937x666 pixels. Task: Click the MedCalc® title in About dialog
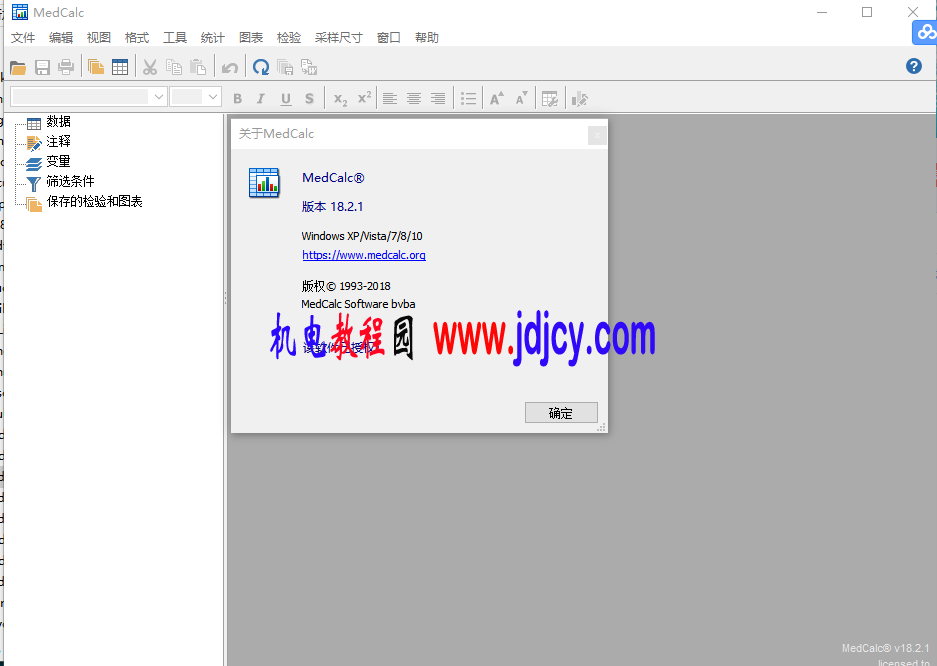tap(333, 178)
